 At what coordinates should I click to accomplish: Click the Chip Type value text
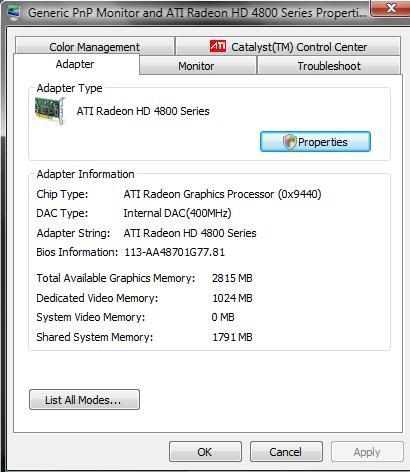(x=222, y=194)
